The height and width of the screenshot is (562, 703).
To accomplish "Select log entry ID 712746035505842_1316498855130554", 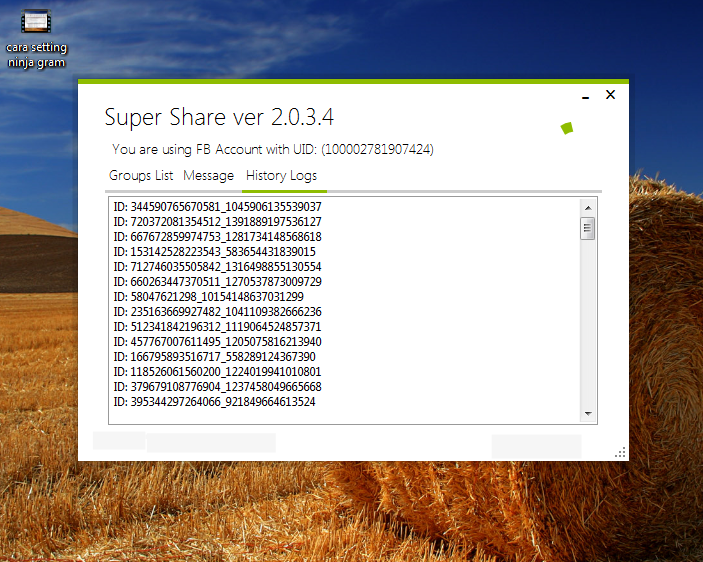I will click(x=217, y=267).
